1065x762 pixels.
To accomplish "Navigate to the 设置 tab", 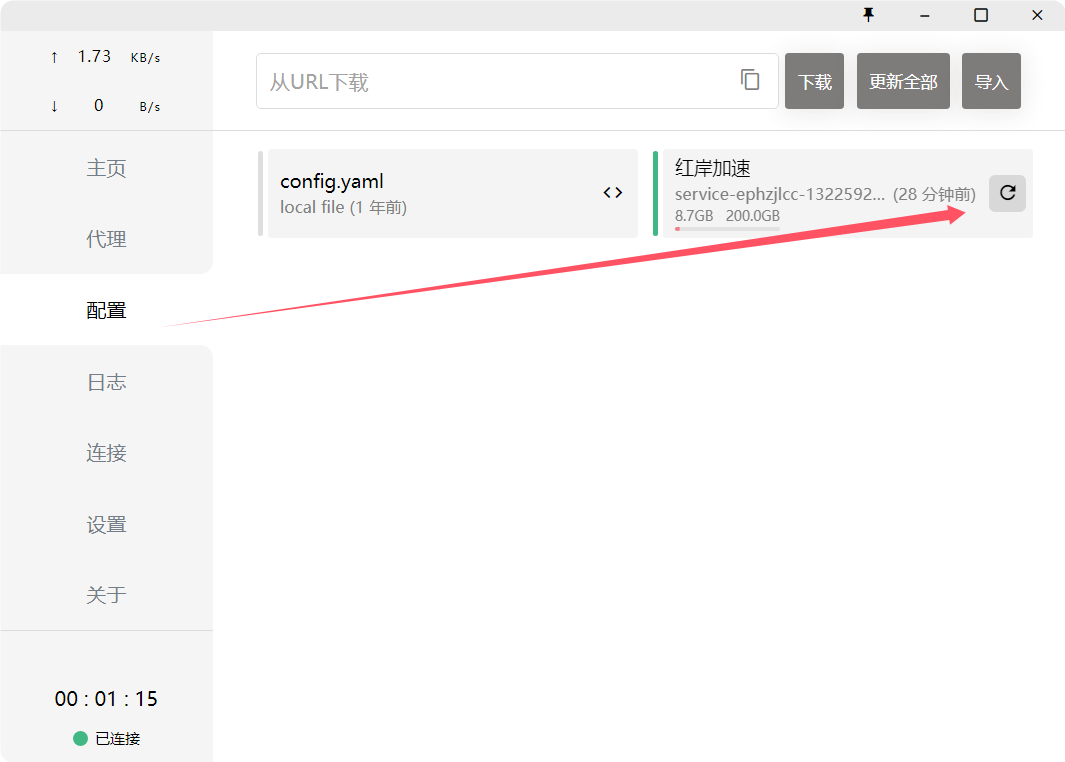I will (106, 524).
